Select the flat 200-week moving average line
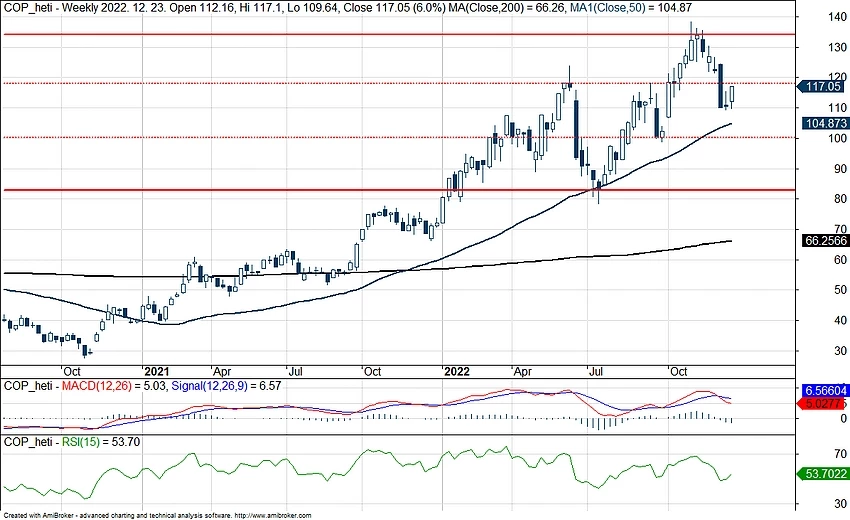This screenshot has height=520, width=850. coord(300,271)
